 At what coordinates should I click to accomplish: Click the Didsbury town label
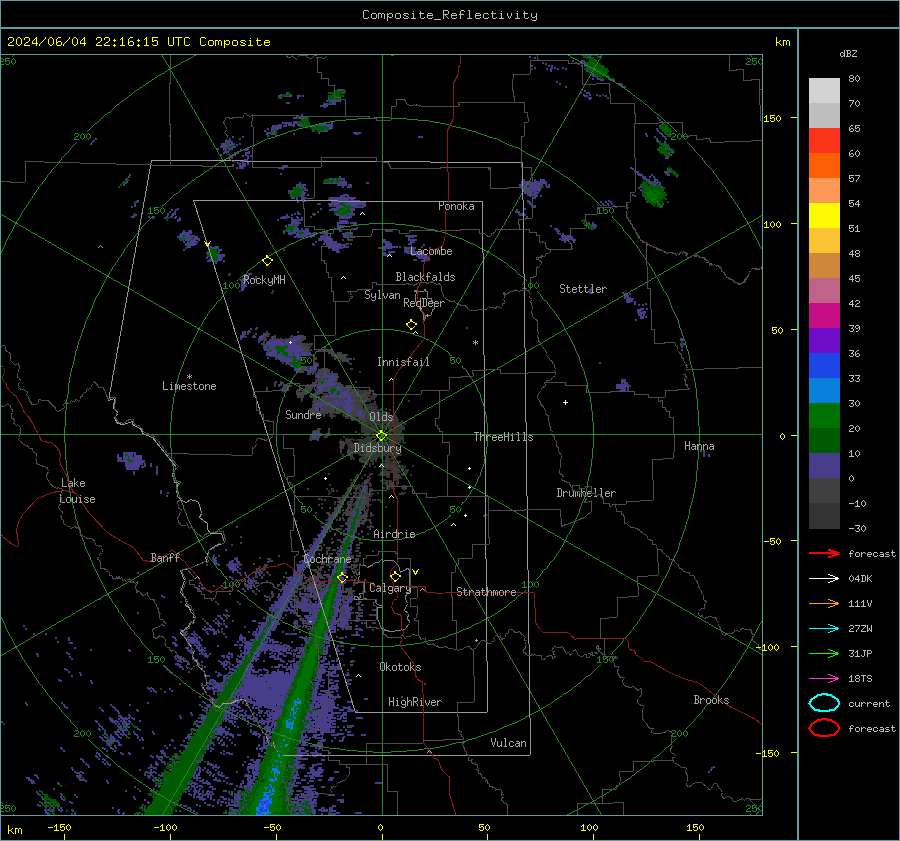(x=377, y=448)
